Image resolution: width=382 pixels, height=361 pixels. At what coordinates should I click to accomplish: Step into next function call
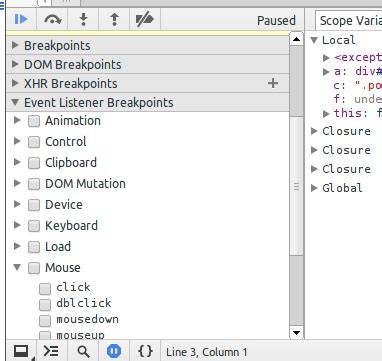[x=83, y=19]
